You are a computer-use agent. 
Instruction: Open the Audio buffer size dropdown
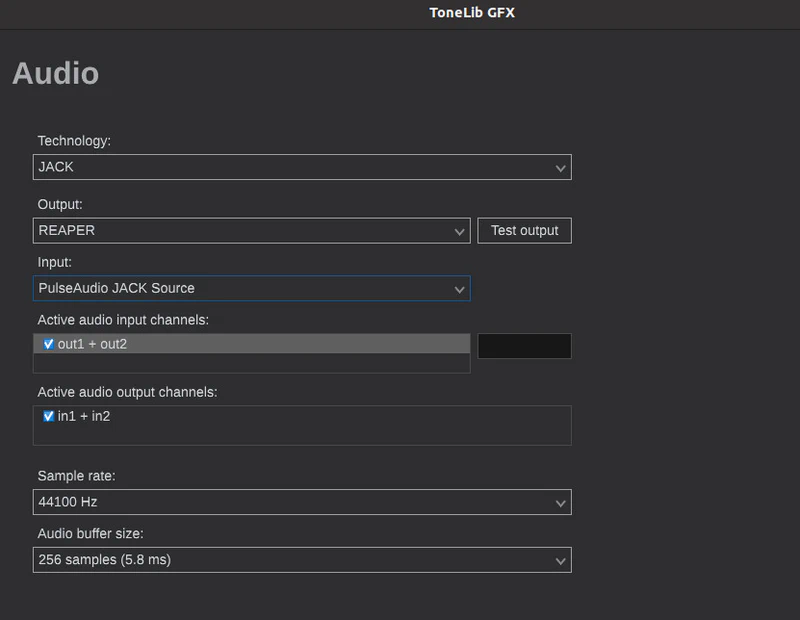(x=302, y=560)
